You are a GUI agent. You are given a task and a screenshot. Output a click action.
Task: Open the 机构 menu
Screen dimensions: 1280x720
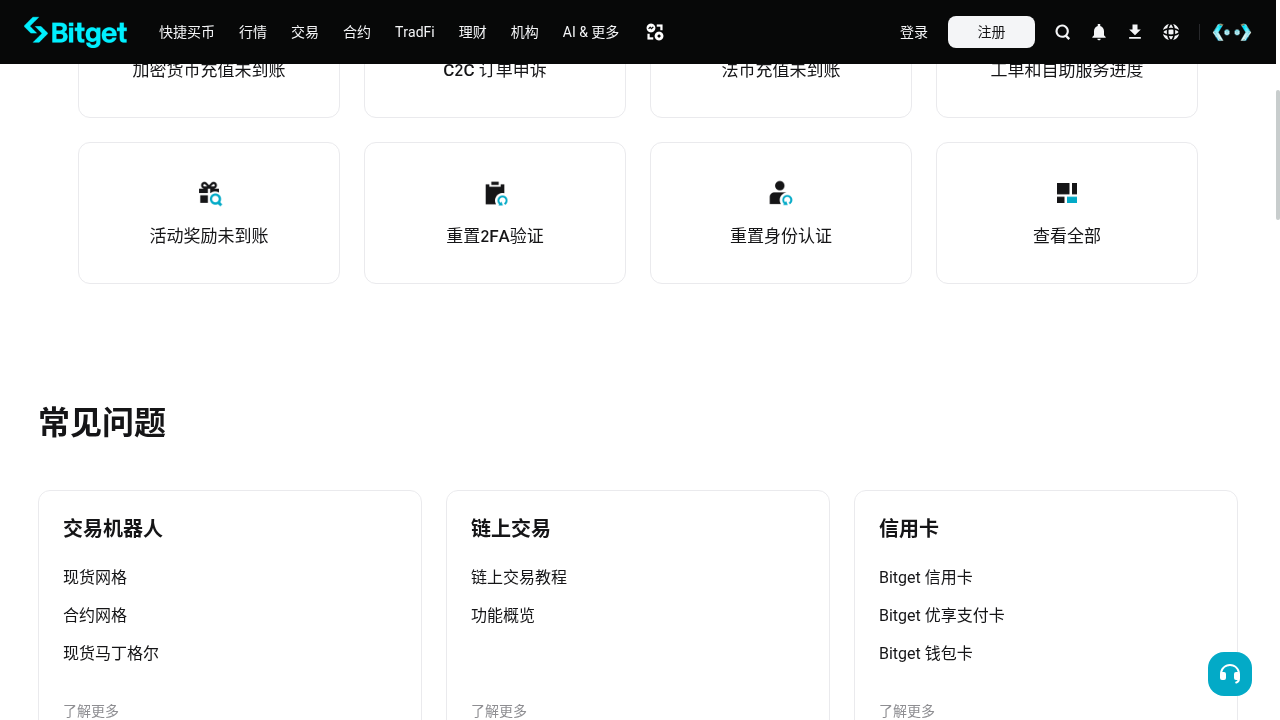coord(525,32)
